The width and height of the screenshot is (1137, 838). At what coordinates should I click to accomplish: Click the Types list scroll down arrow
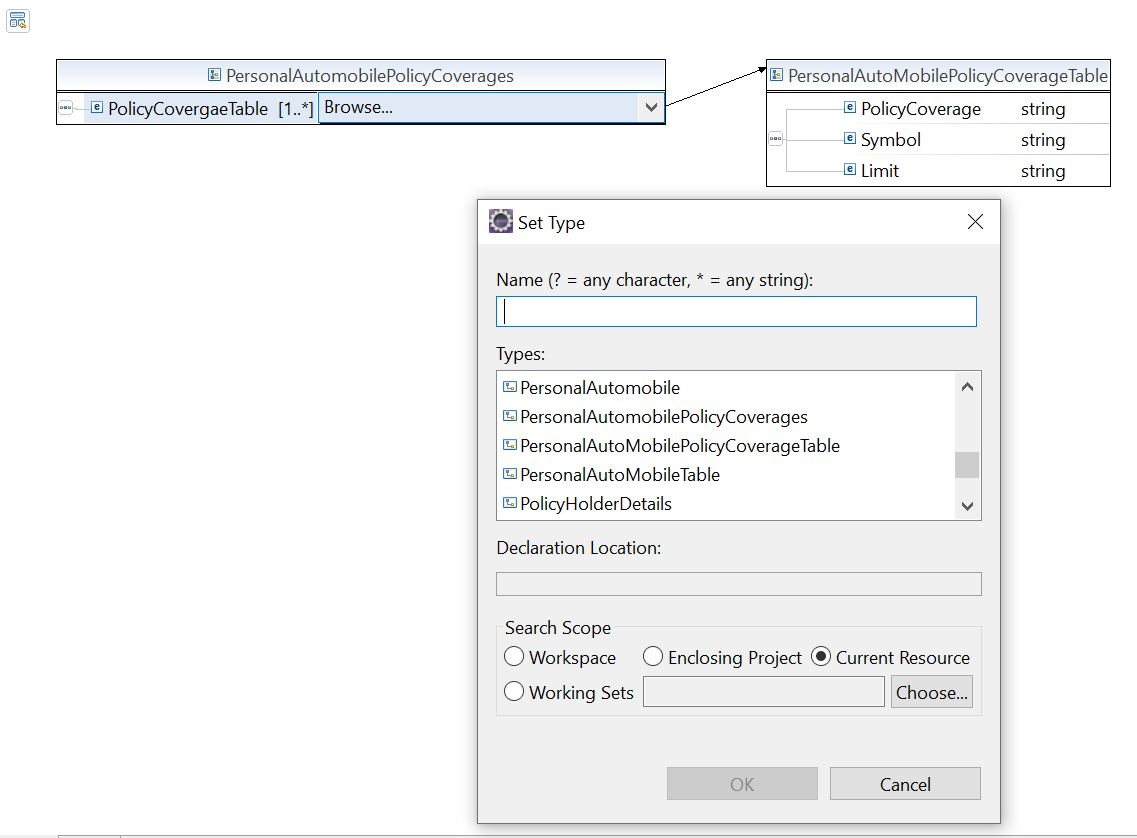(x=967, y=506)
